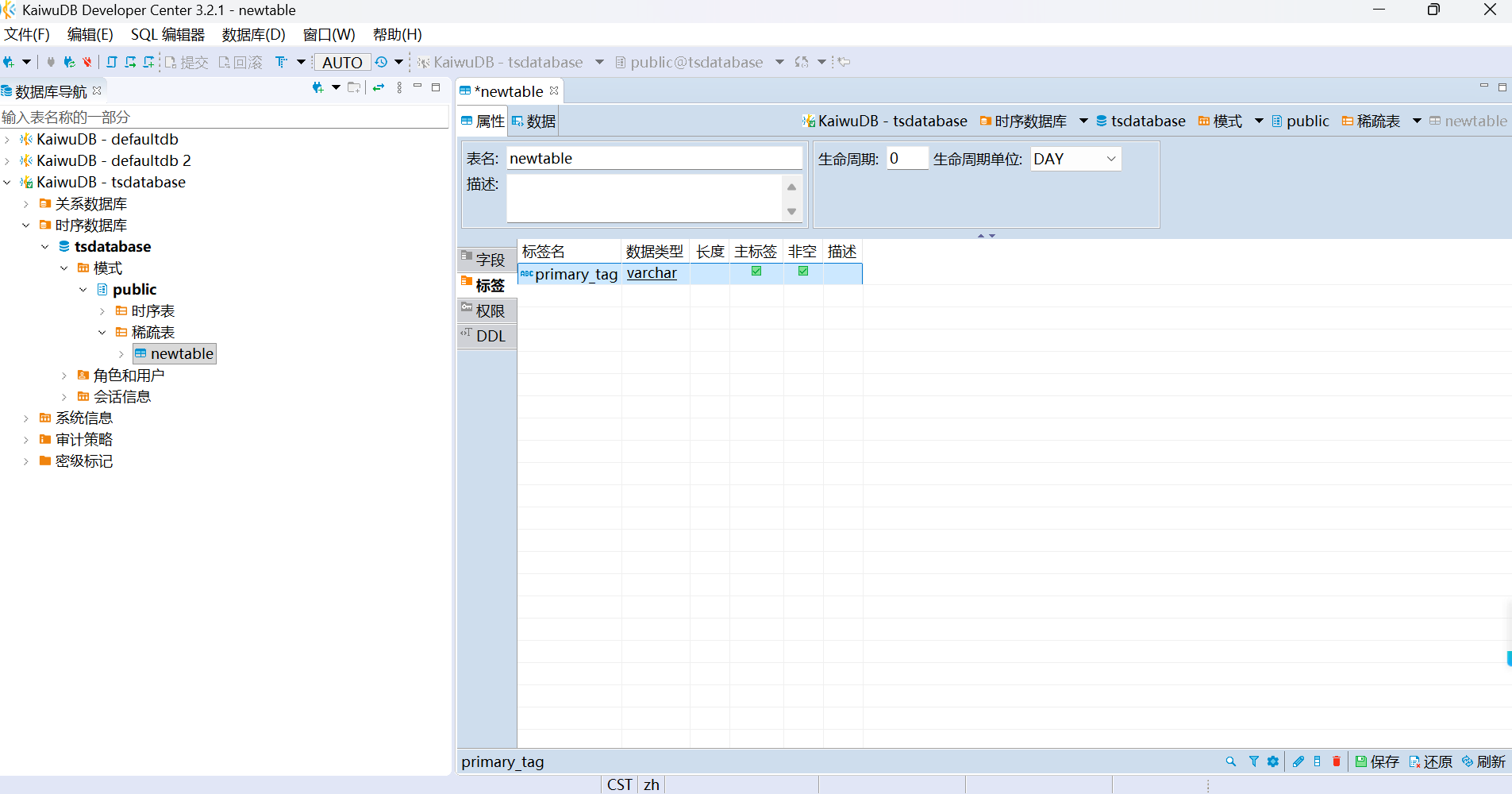Viewport: 1512px width, 794px height.
Task: Toggle the 主标签 checkbox for primary_tag
Action: point(756,272)
